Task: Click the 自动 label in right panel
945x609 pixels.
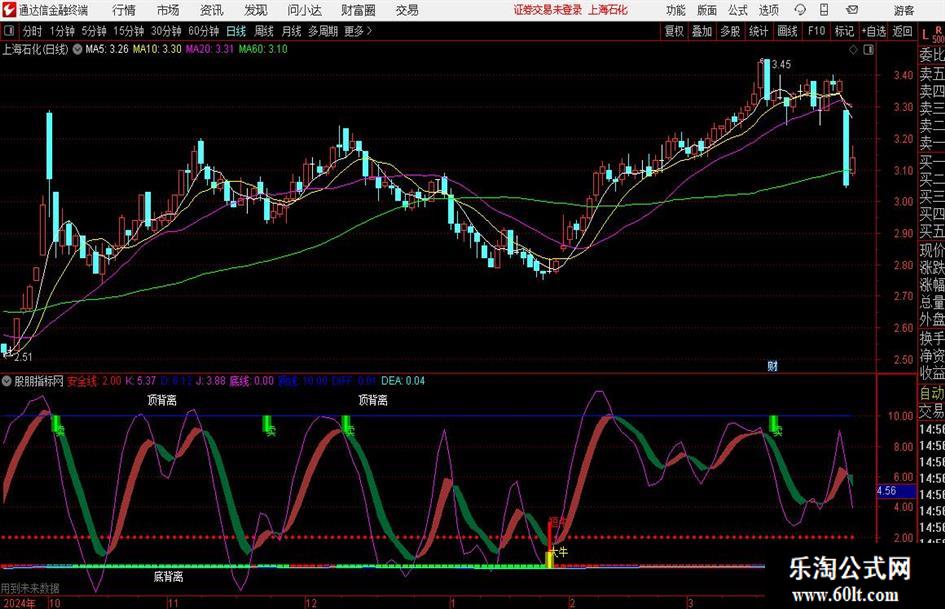Action: coord(932,393)
